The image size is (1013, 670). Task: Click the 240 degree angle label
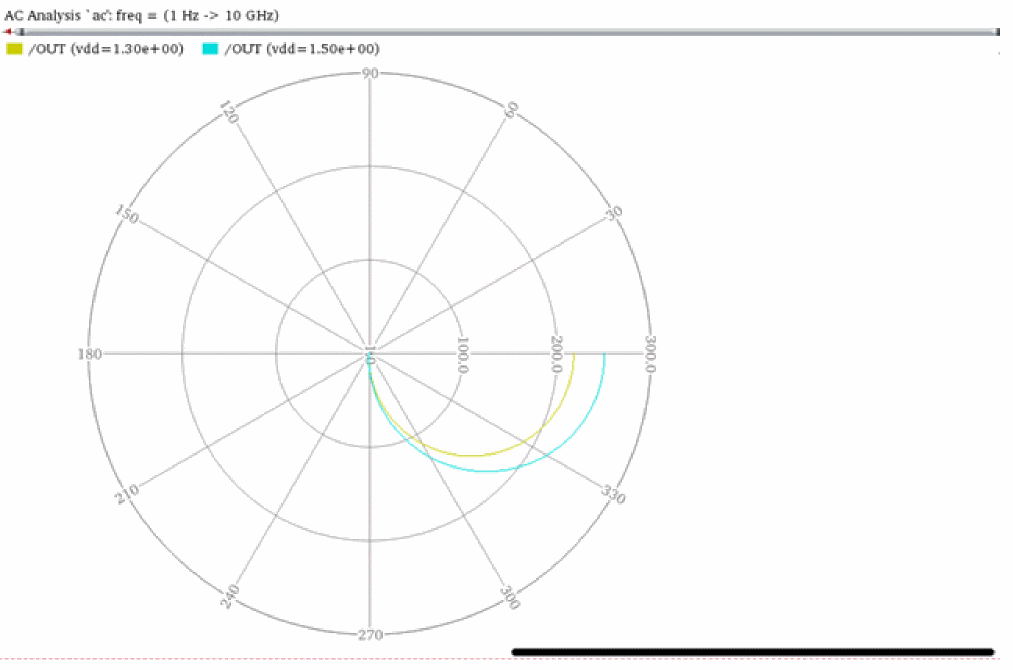coord(229,596)
